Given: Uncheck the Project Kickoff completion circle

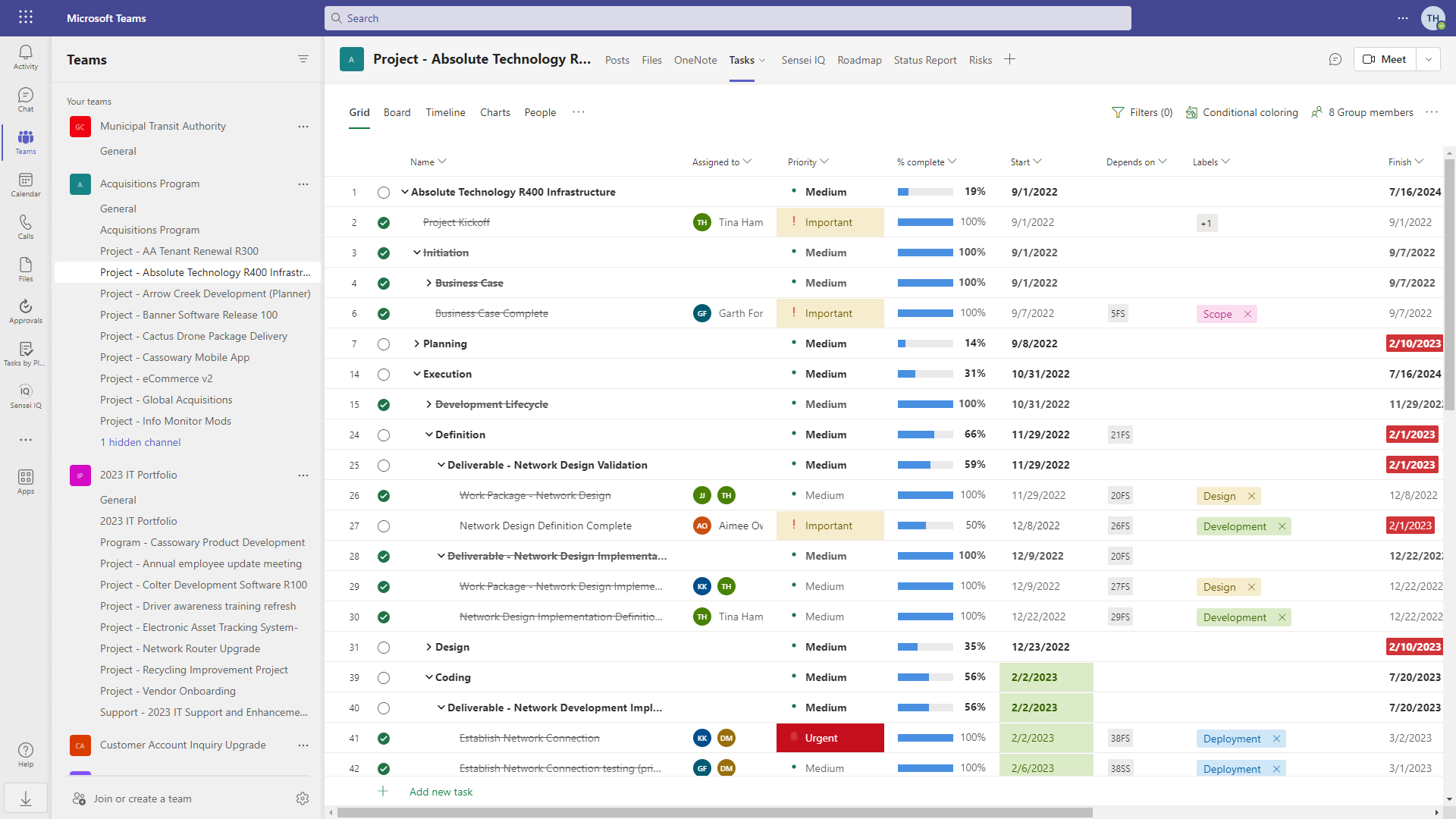Looking at the screenshot, I should click(x=384, y=223).
